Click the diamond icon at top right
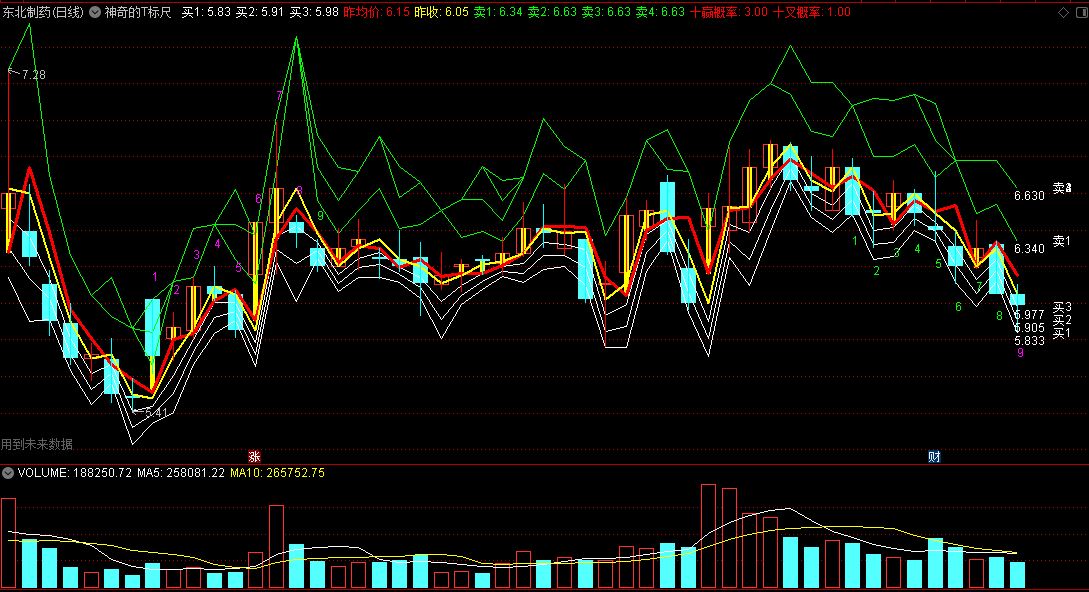 pyautogui.click(x=1063, y=13)
